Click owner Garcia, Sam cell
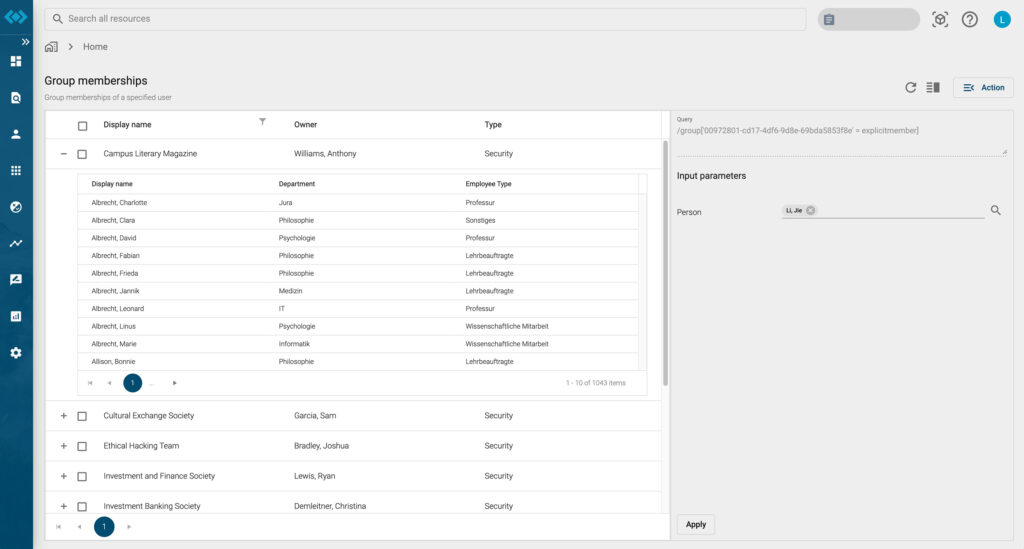This screenshot has height=549, width=1024. coord(315,416)
